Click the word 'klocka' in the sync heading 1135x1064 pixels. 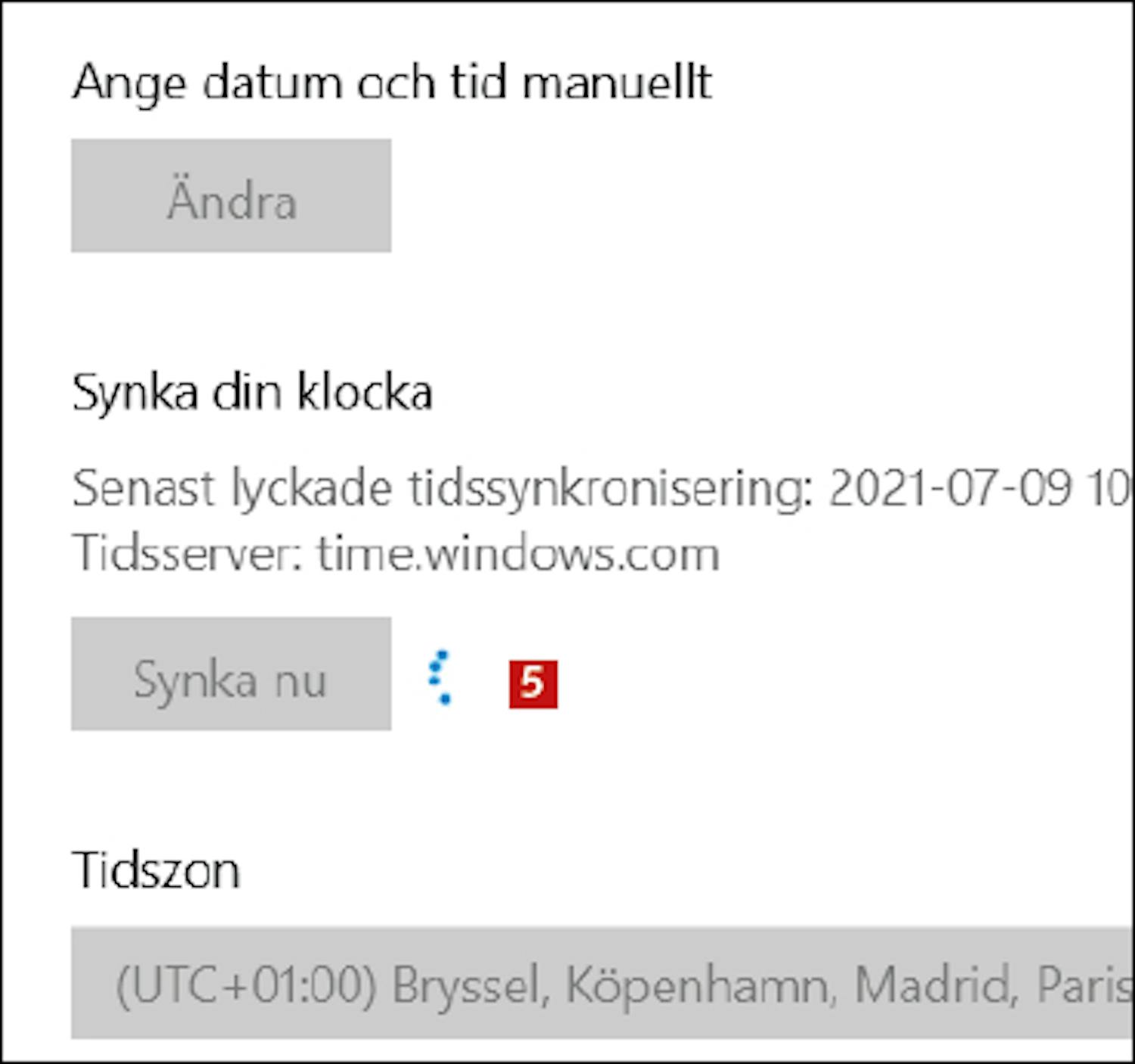364,392
